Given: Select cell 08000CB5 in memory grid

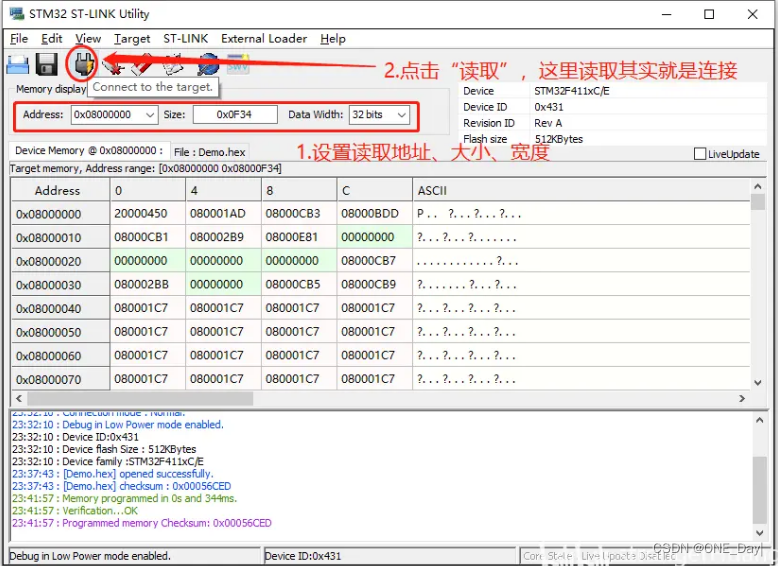Looking at the screenshot, I should pyautogui.click(x=299, y=285).
